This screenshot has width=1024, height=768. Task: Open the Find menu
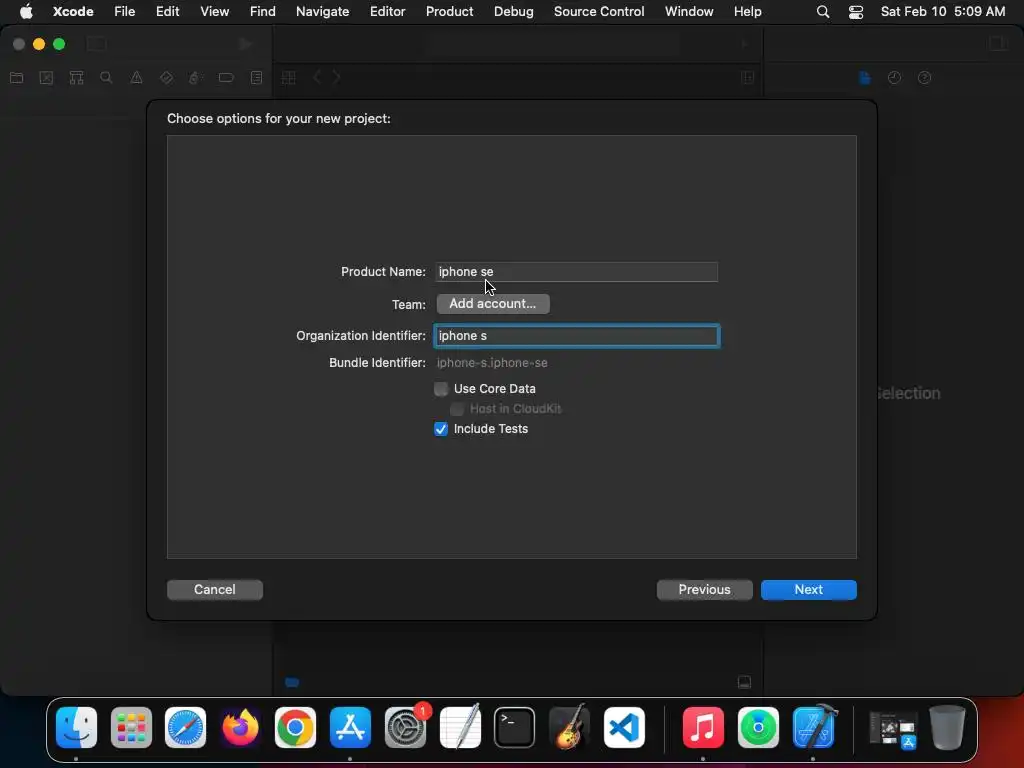point(263,12)
